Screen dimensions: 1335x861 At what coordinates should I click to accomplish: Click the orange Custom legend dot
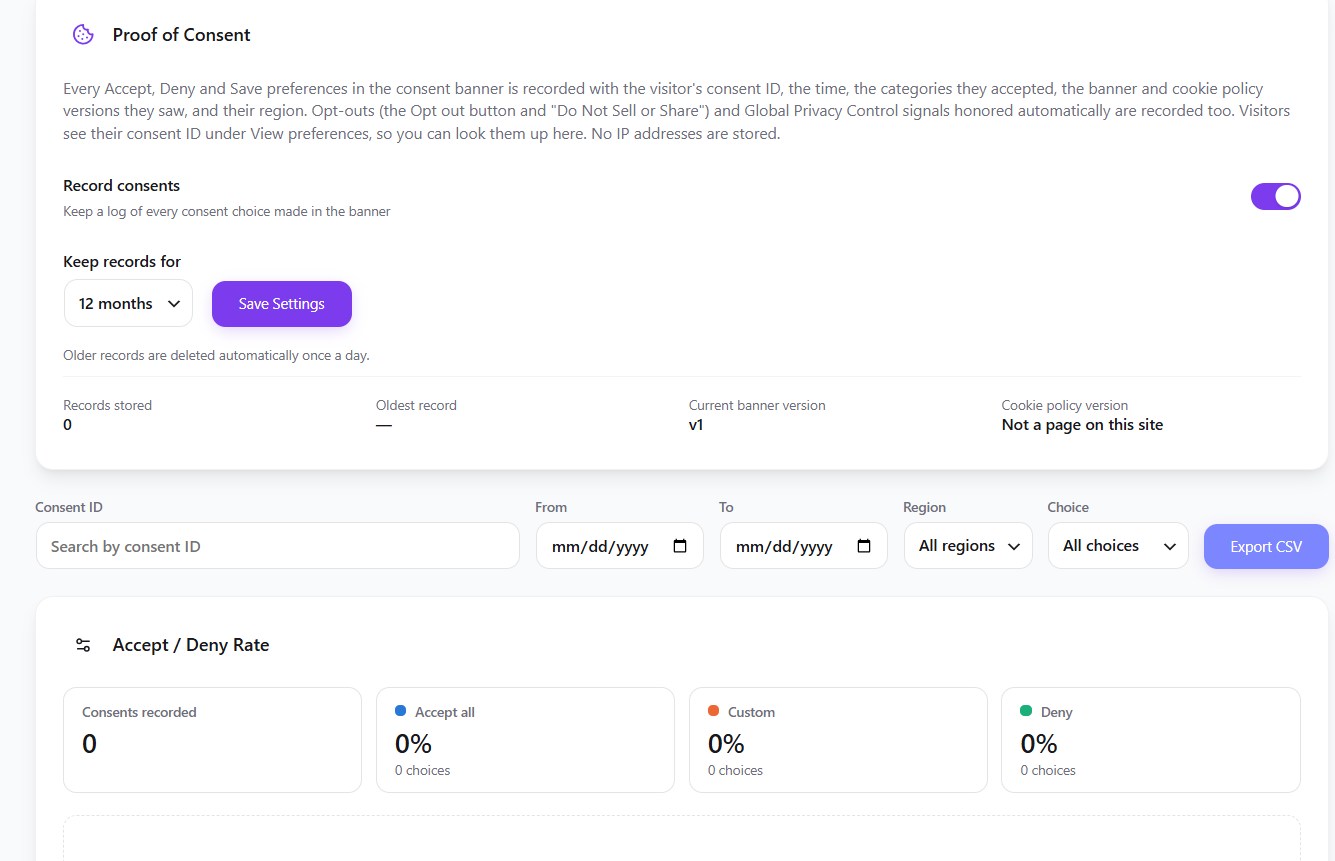[713, 711]
